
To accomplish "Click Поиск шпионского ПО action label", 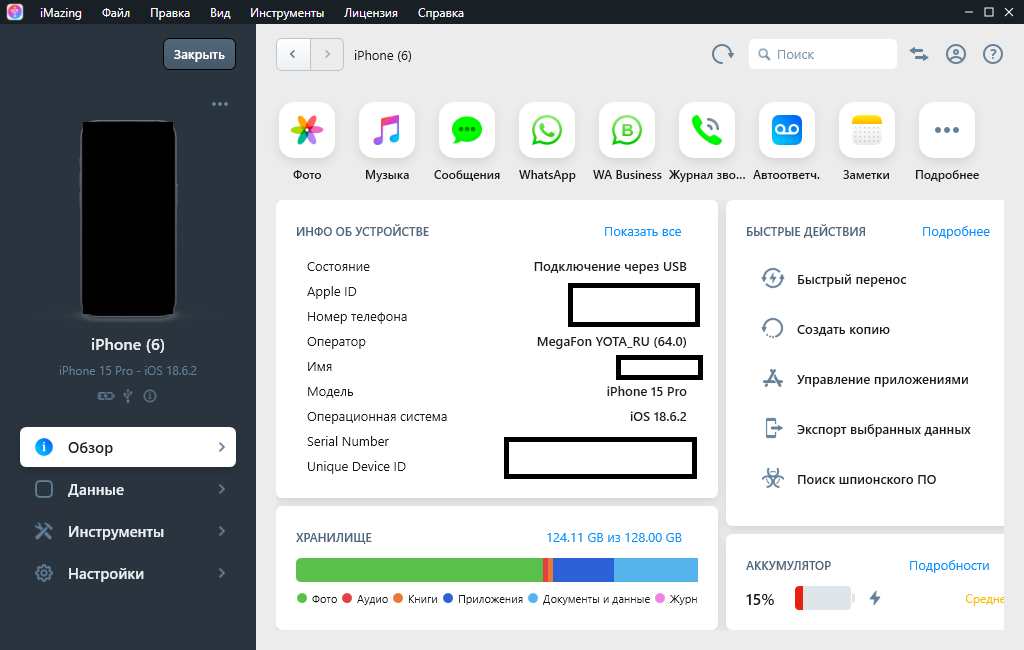I will tap(867, 479).
